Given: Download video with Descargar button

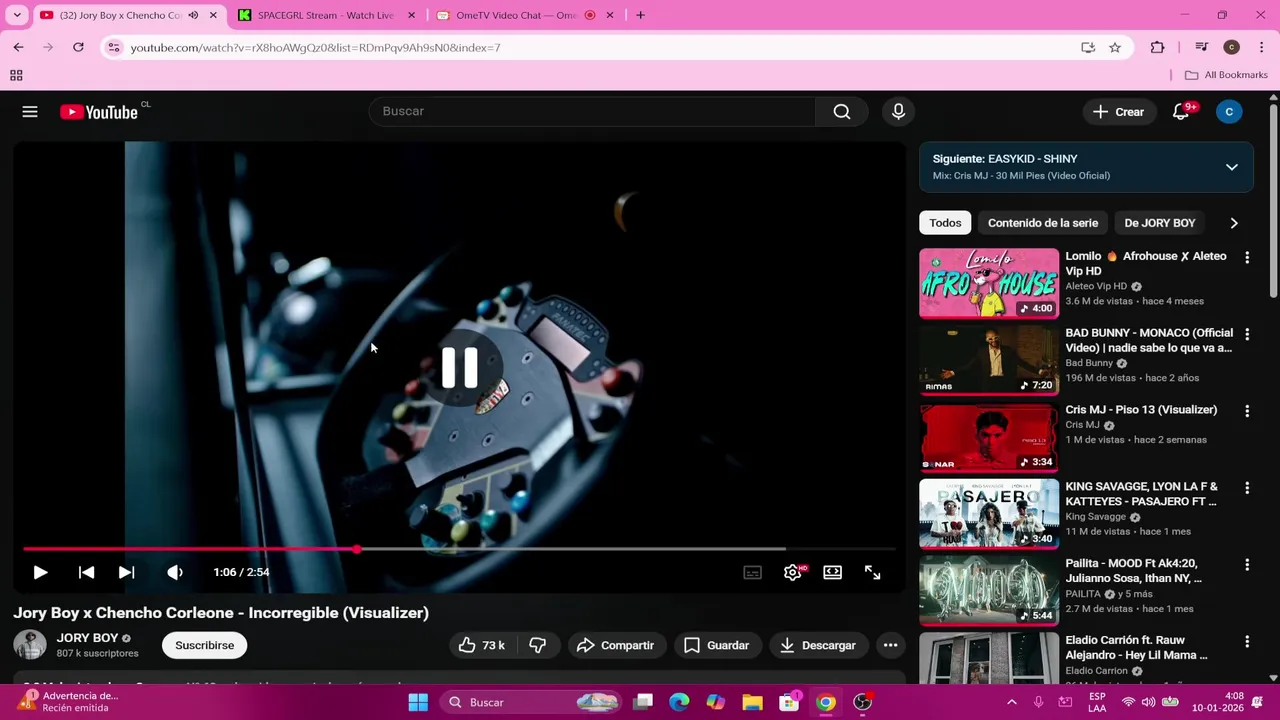Looking at the screenshot, I should pyautogui.click(x=818, y=645).
